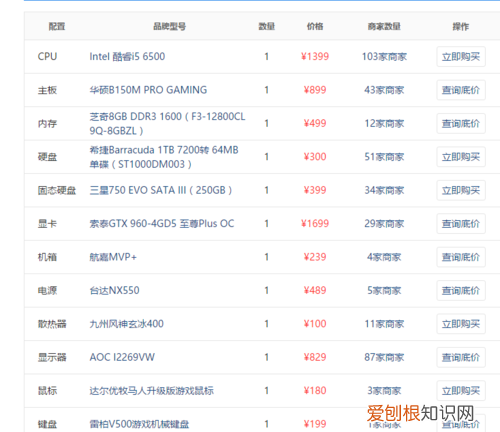Open the 华硕B150M PRO GAMING link
Screen dimensions: 500x432
click(148, 90)
